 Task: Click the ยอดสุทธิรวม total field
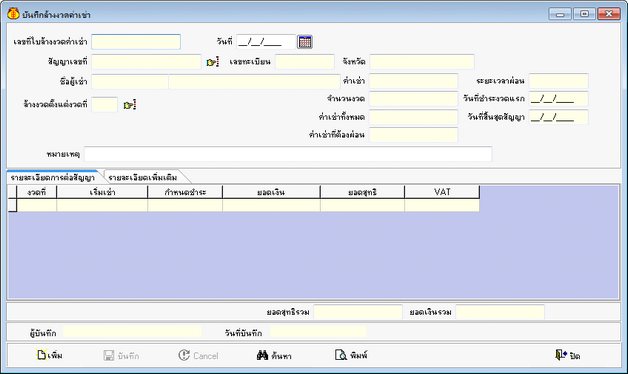(x=358, y=312)
